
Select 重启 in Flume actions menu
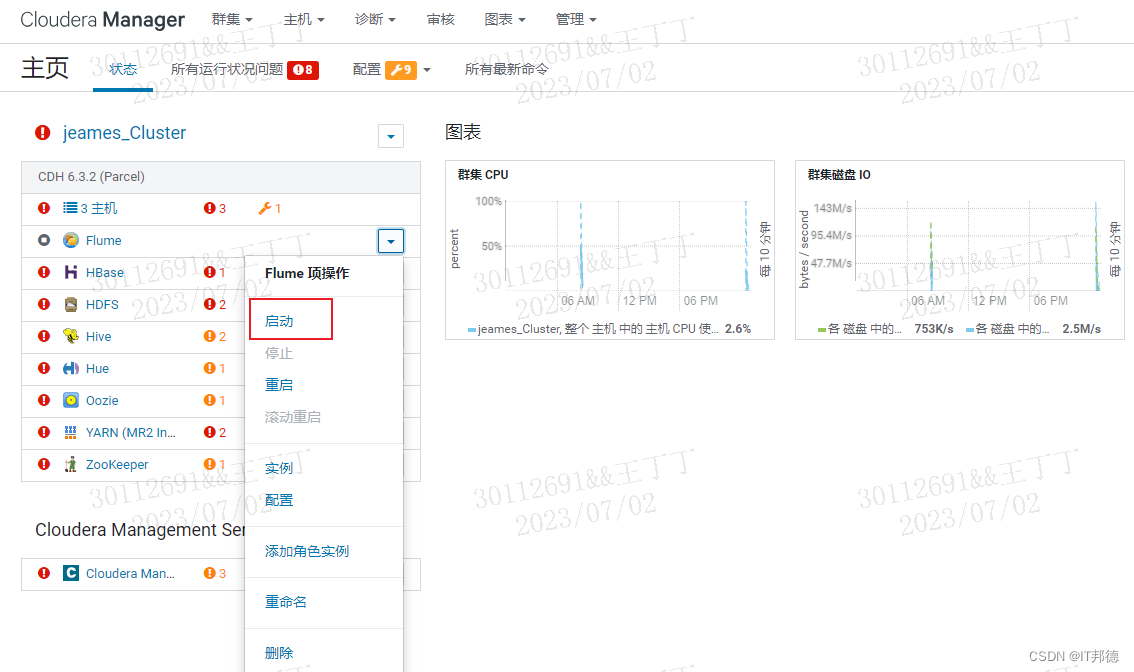click(278, 385)
